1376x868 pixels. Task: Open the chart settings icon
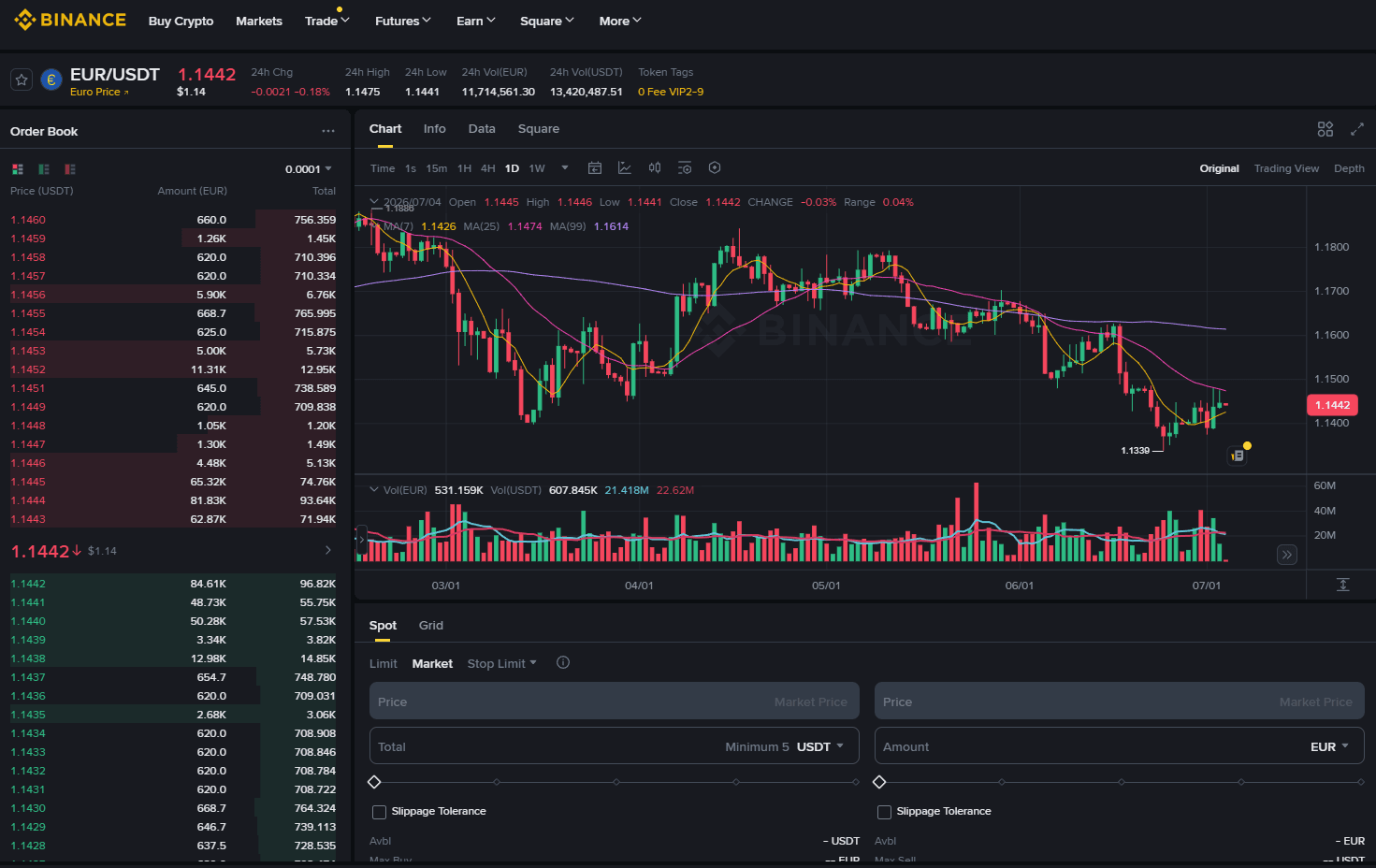(715, 168)
